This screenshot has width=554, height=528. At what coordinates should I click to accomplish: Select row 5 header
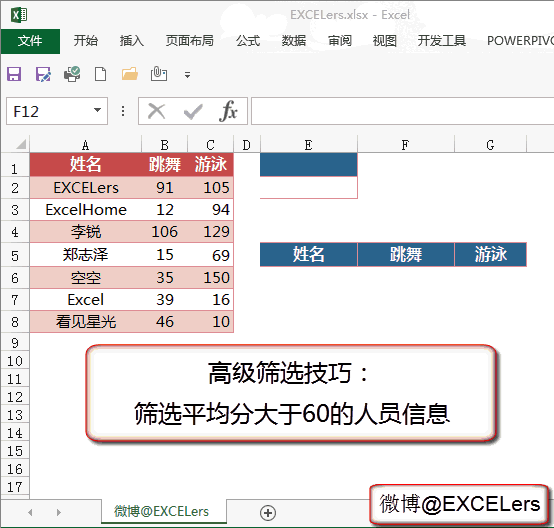[x=15, y=255]
